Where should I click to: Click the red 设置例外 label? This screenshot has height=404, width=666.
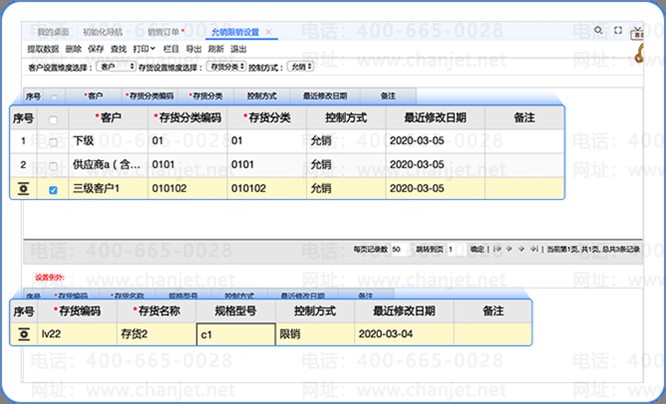pos(49,277)
